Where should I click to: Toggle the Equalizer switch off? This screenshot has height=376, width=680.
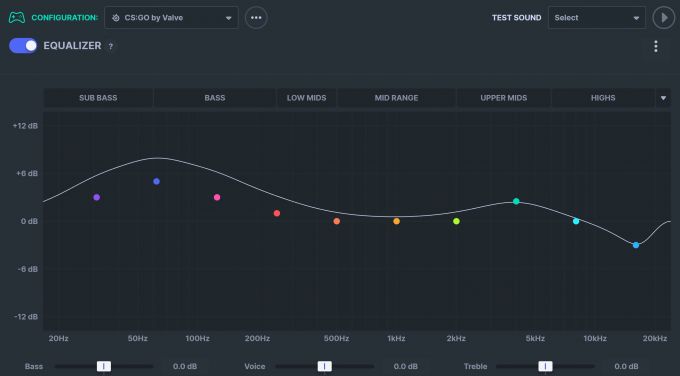click(23, 46)
